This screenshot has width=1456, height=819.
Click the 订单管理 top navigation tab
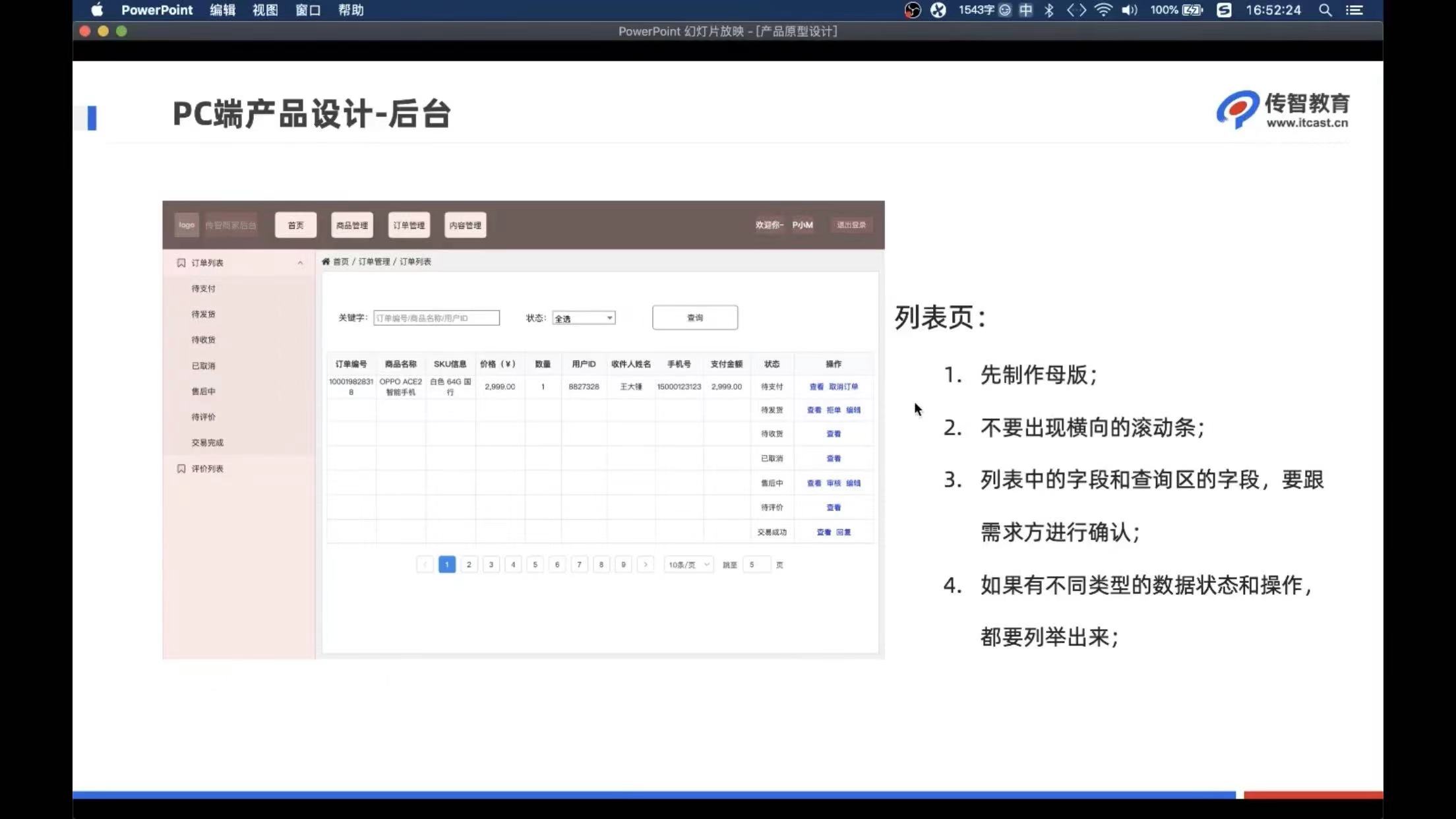pyautogui.click(x=409, y=226)
